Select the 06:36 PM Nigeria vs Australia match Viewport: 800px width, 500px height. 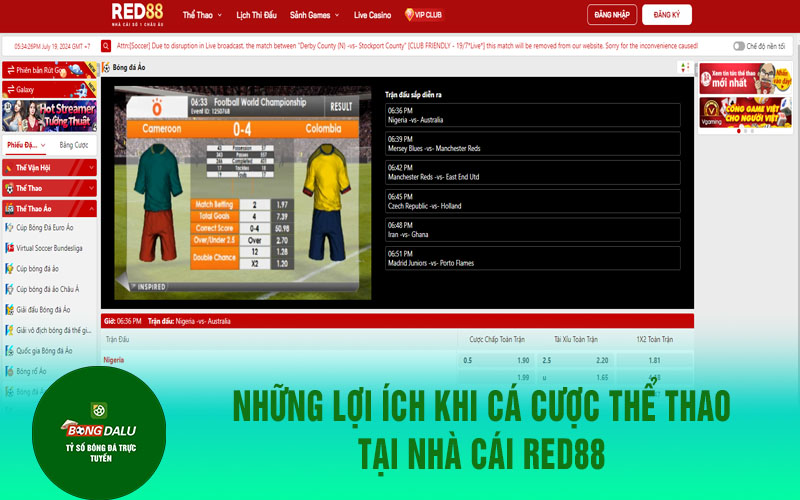[533, 115]
